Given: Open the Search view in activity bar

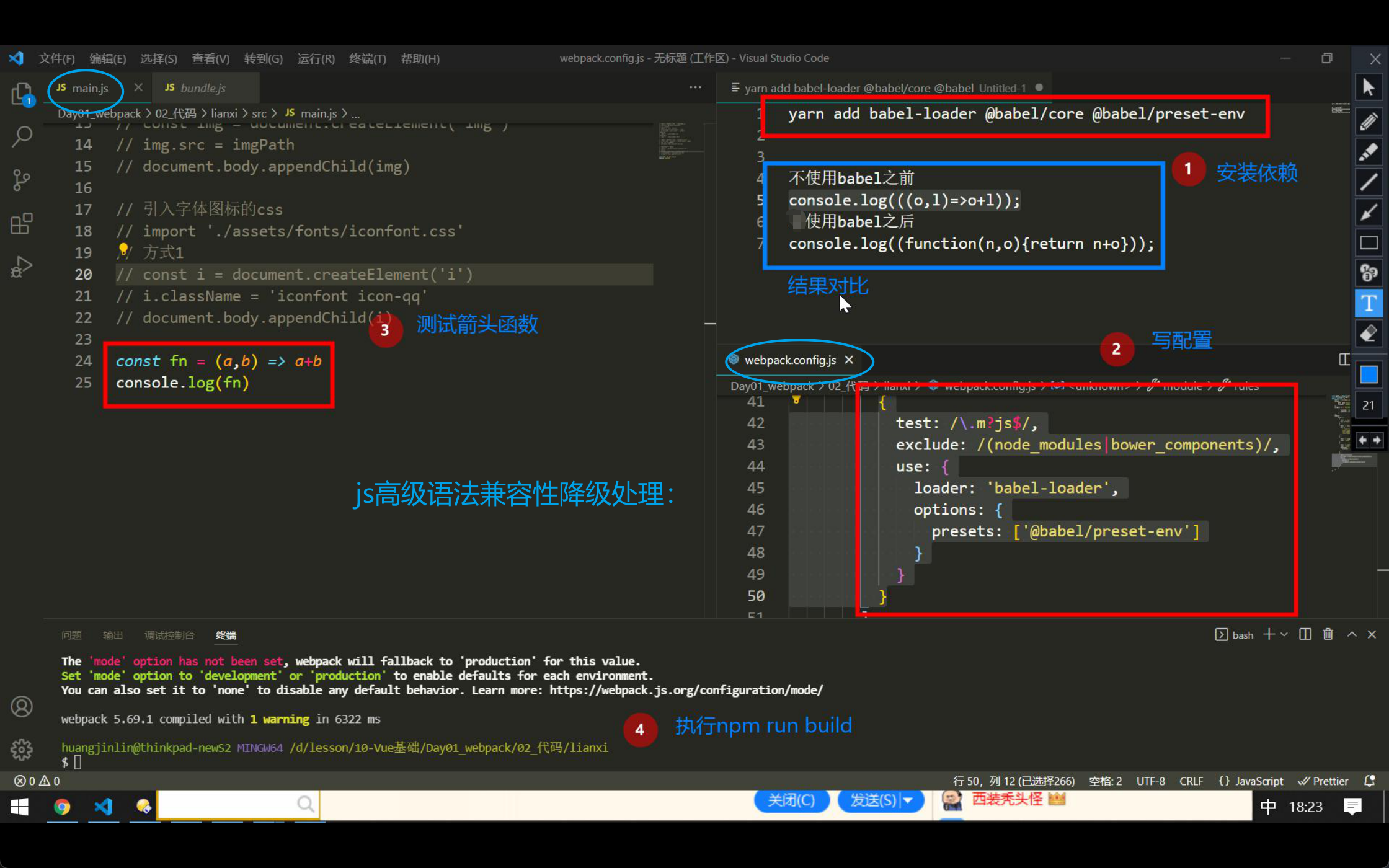Looking at the screenshot, I should coord(22,136).
